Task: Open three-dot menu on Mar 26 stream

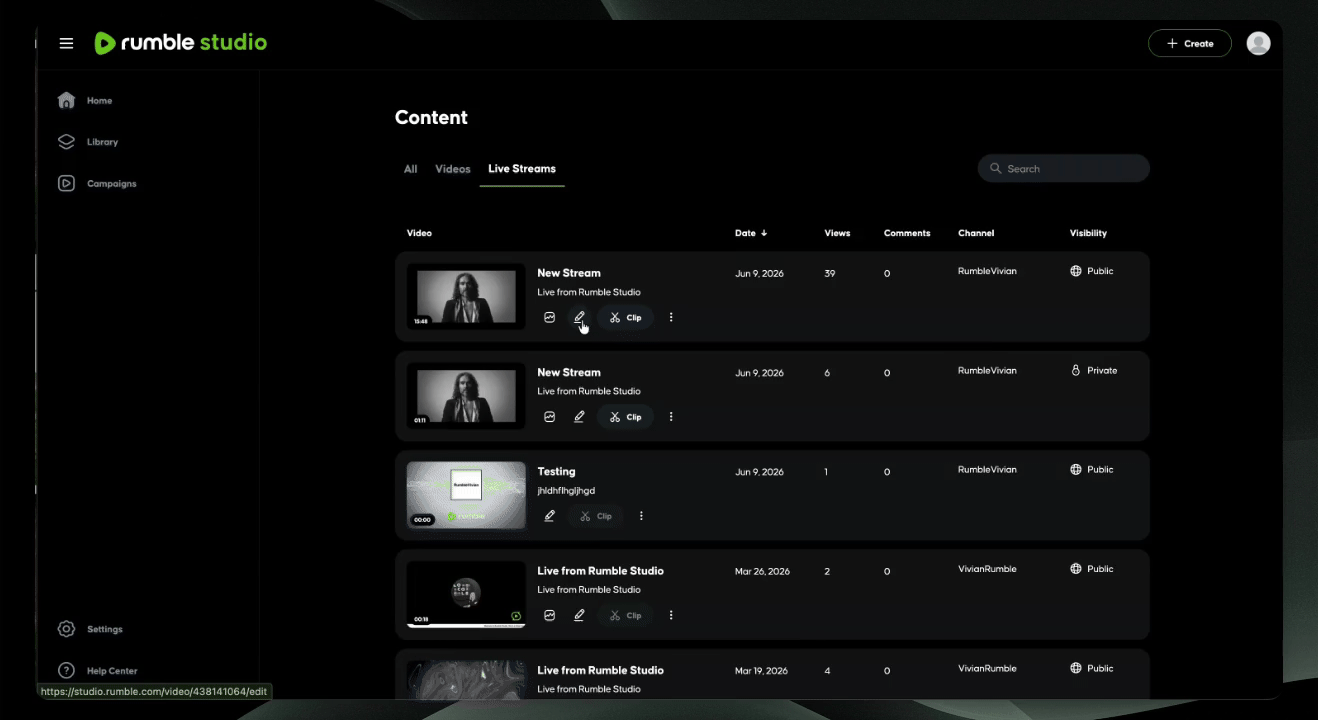Action: click(x=671, y=615)
